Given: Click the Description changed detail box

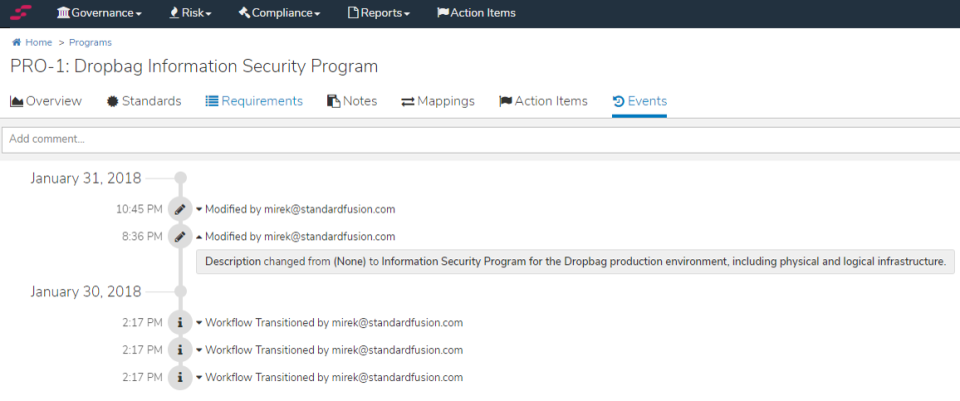Looking at the screenshot, I should [x=576, y=261].
